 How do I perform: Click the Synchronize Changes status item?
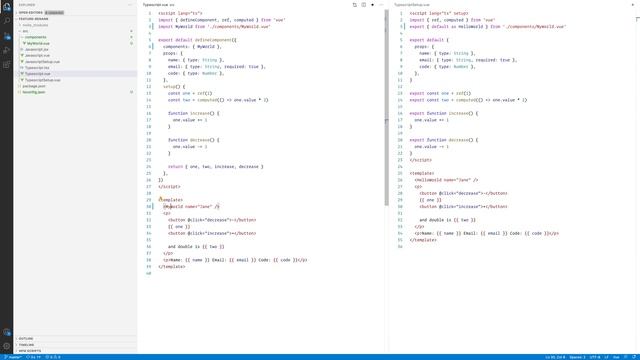tap(33, 357)
